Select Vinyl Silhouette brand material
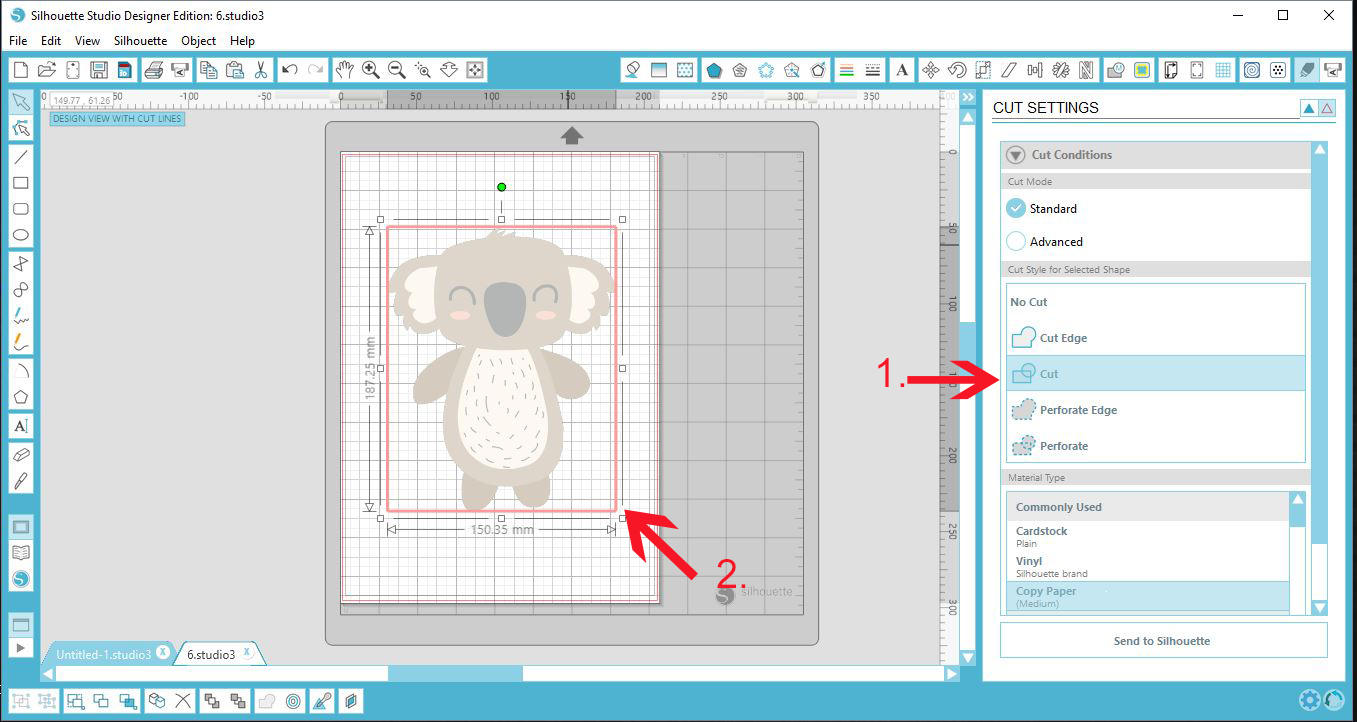This screenshot has width=1357, height=722. (x=1148, y=567)
